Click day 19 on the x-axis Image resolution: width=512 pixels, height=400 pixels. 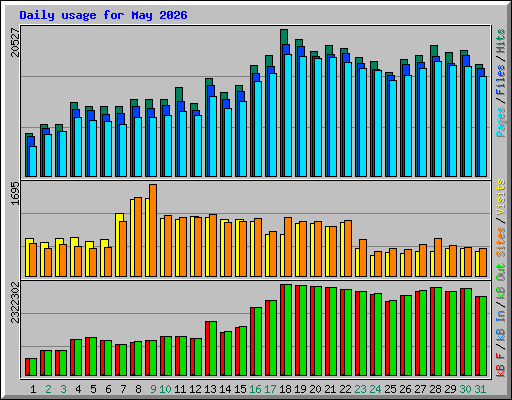pos(300,389)
